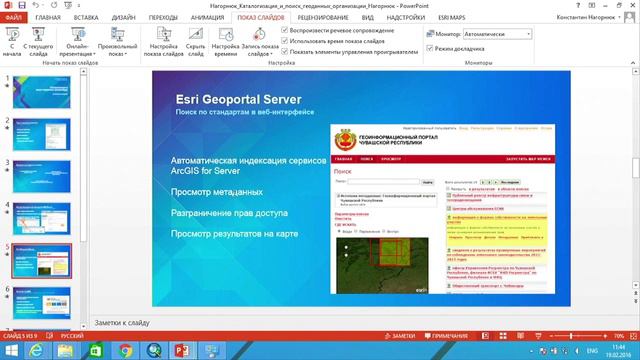Open Google Chrome from taskbar
640x360 pixels.
pos(126,351)
